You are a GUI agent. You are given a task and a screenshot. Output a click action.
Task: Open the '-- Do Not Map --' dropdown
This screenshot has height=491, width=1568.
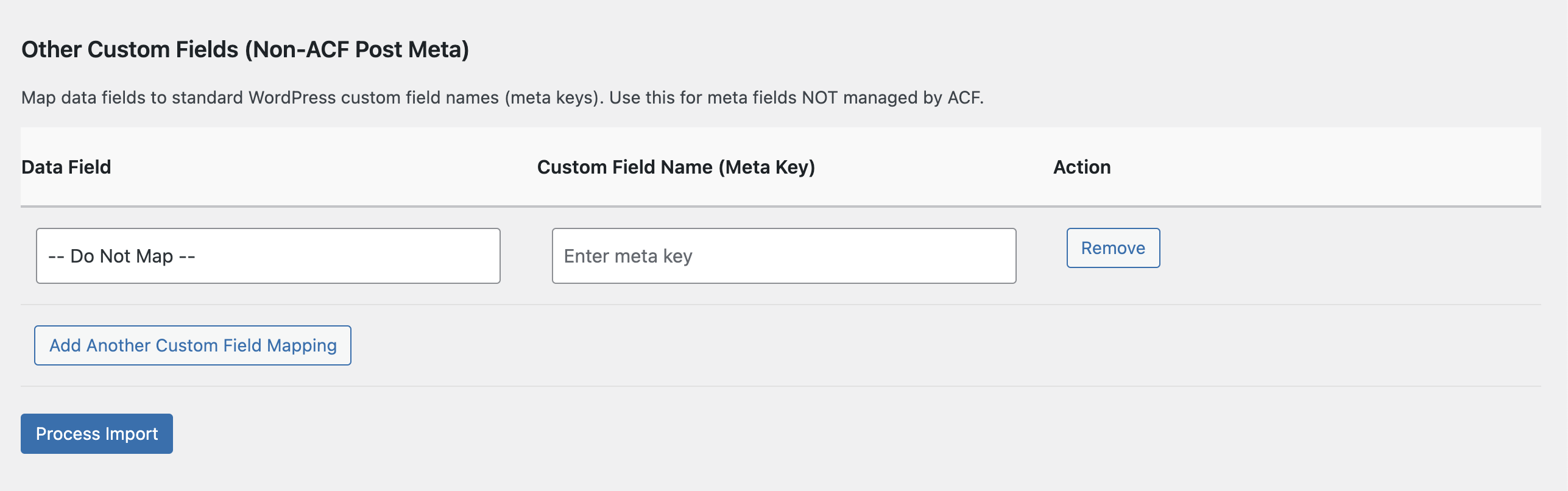(x=268, y=256)
